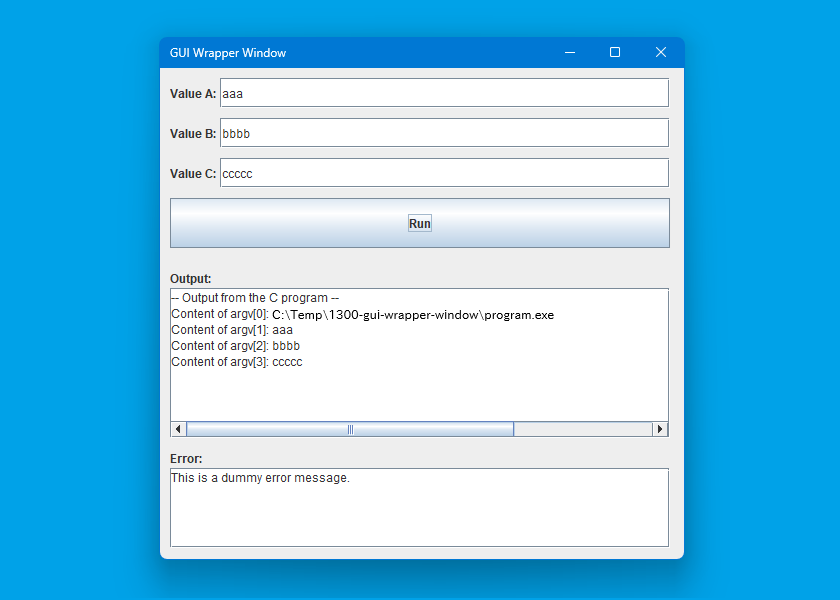Image resolution: width=840 pixels, height=600 pixels.
Task: Minimize the GUI Wrapper Window
Action: coord(569,53)
